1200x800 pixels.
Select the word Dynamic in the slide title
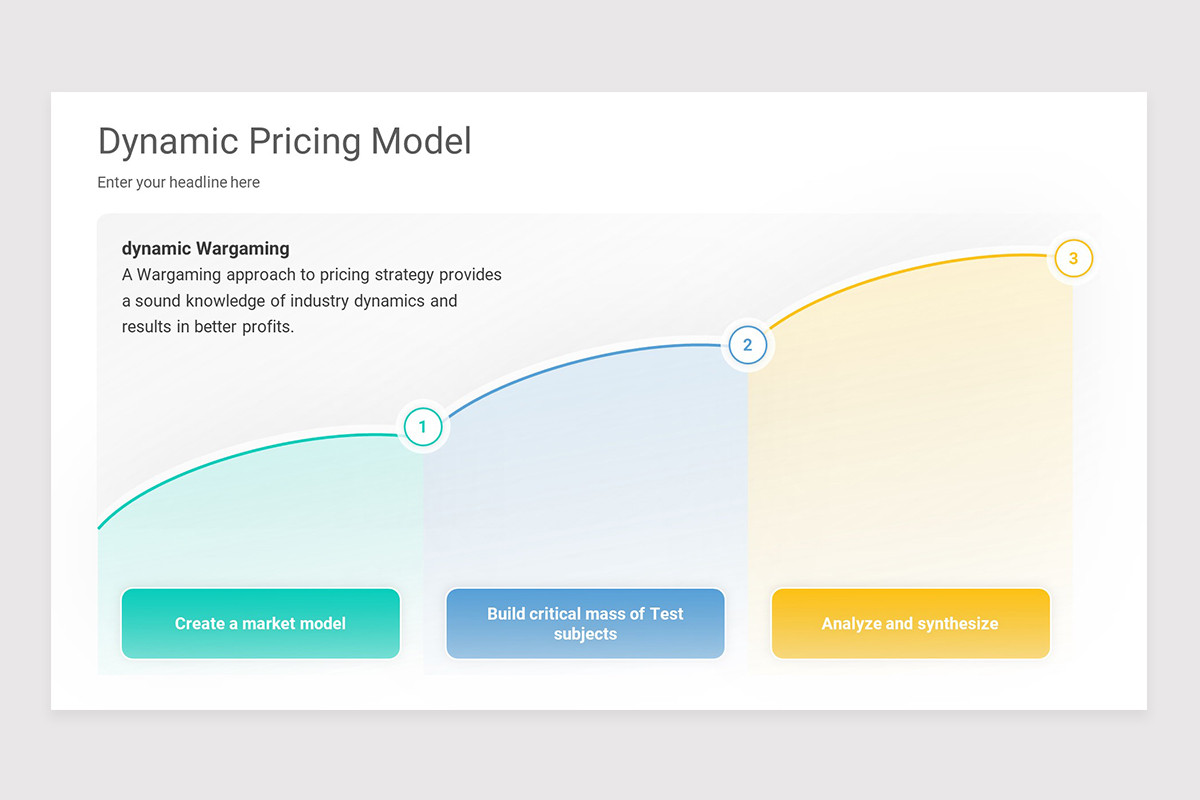(x=167, y=141)
